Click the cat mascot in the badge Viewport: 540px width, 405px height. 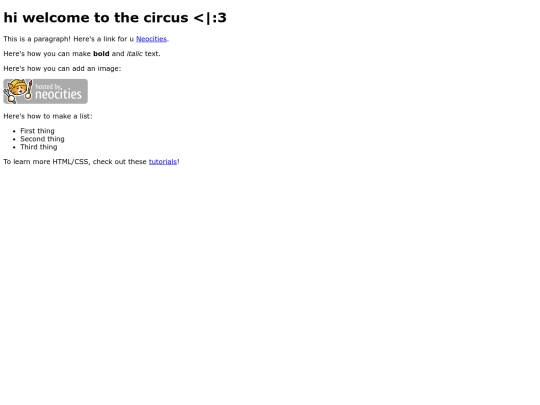pos(18,91)
